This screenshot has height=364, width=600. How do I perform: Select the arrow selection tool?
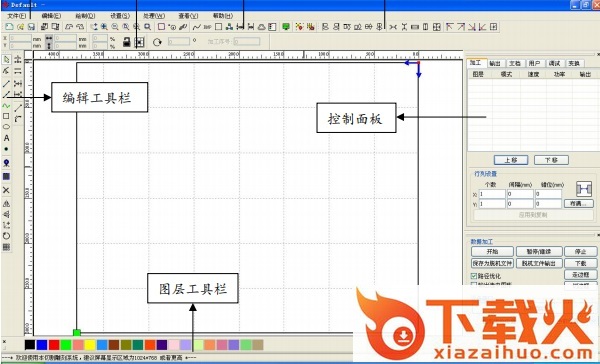7,59
